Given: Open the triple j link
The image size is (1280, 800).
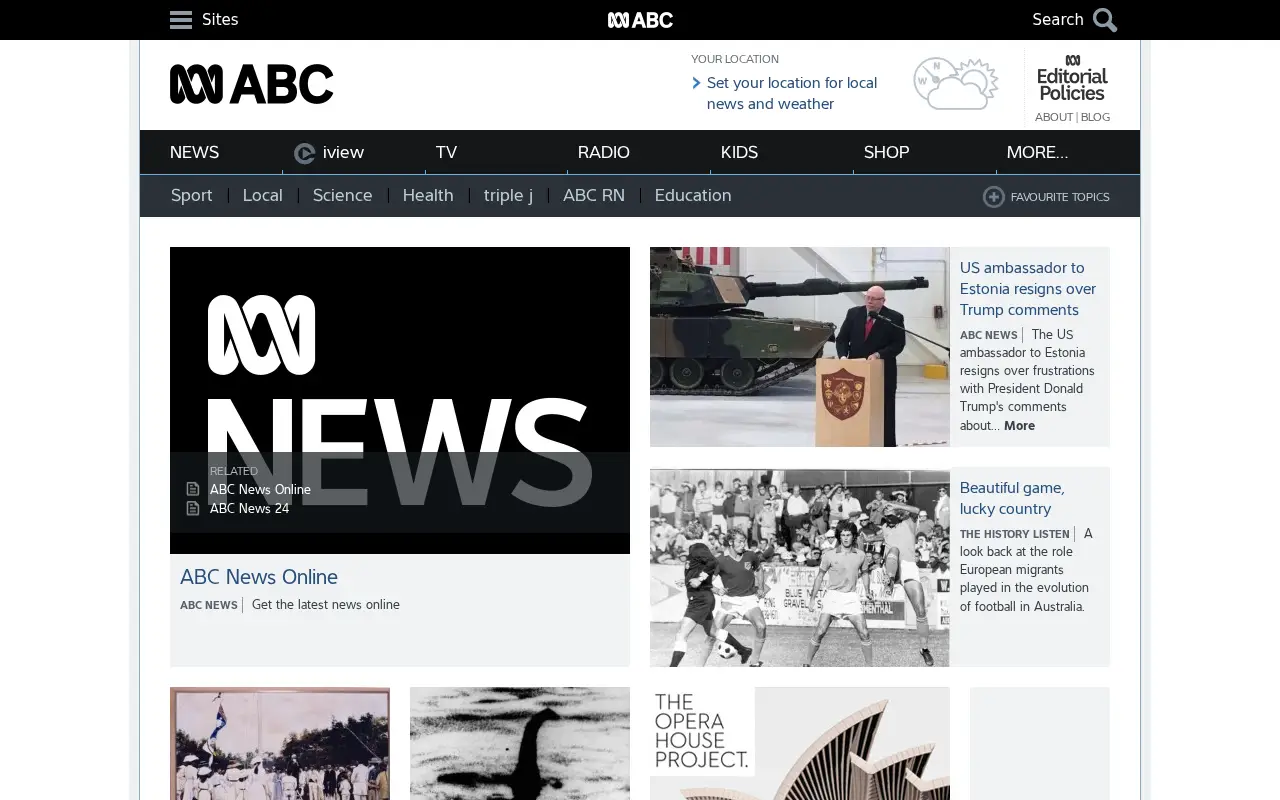Looking at the screenshot, I should point(508,195).
